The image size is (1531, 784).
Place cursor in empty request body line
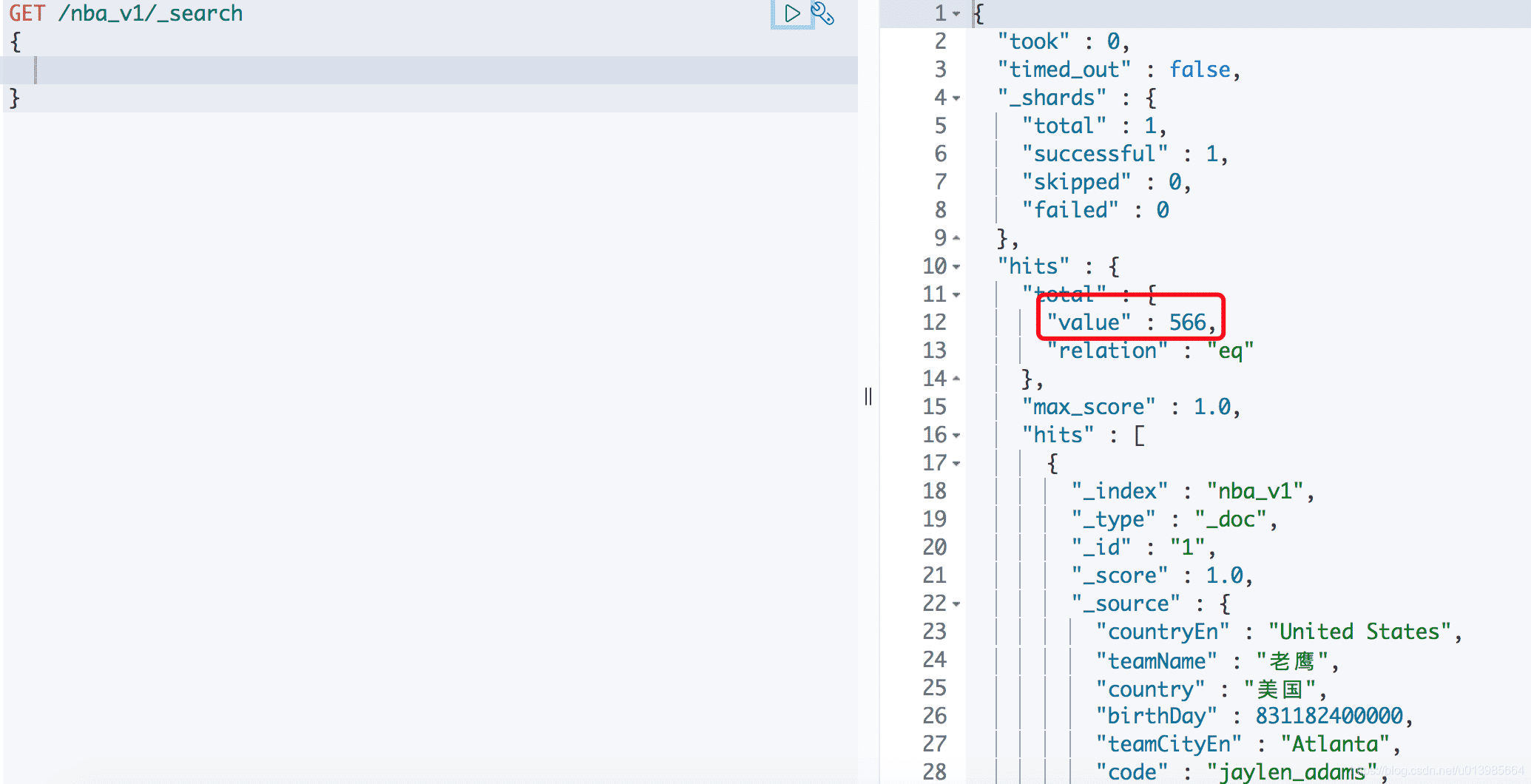430,70
